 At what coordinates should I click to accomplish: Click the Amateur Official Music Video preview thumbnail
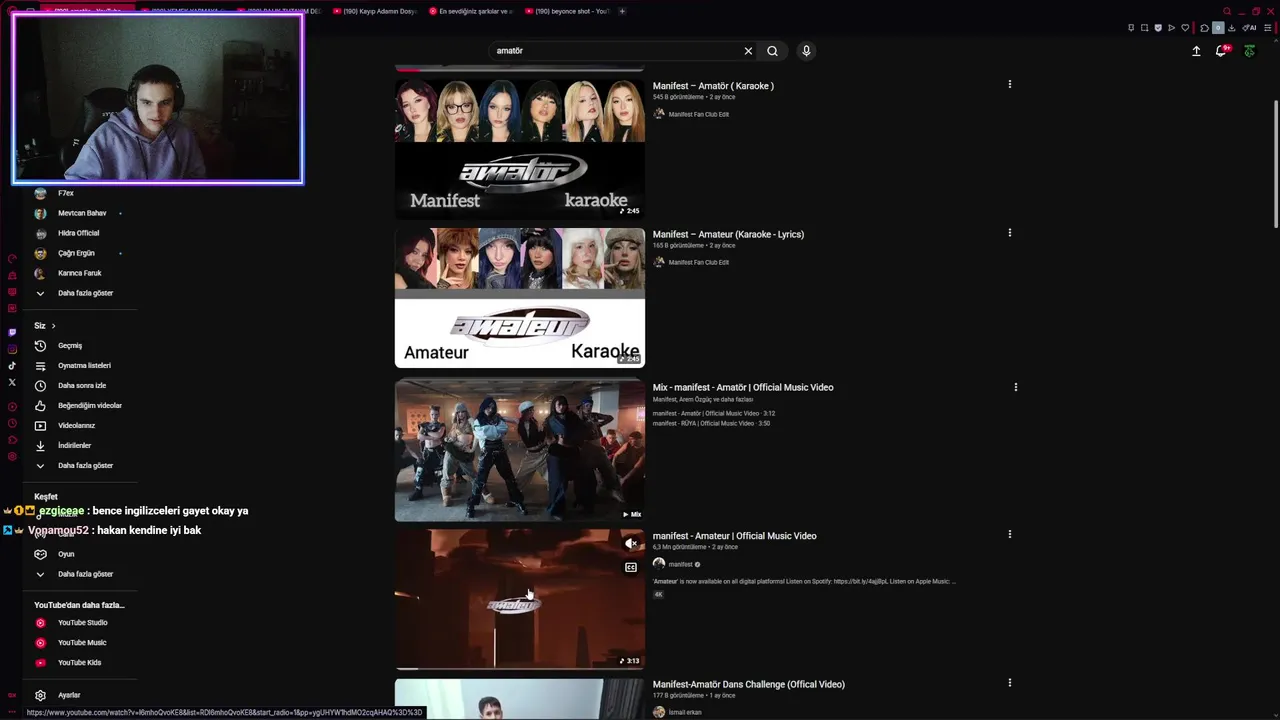pos(520,599)
